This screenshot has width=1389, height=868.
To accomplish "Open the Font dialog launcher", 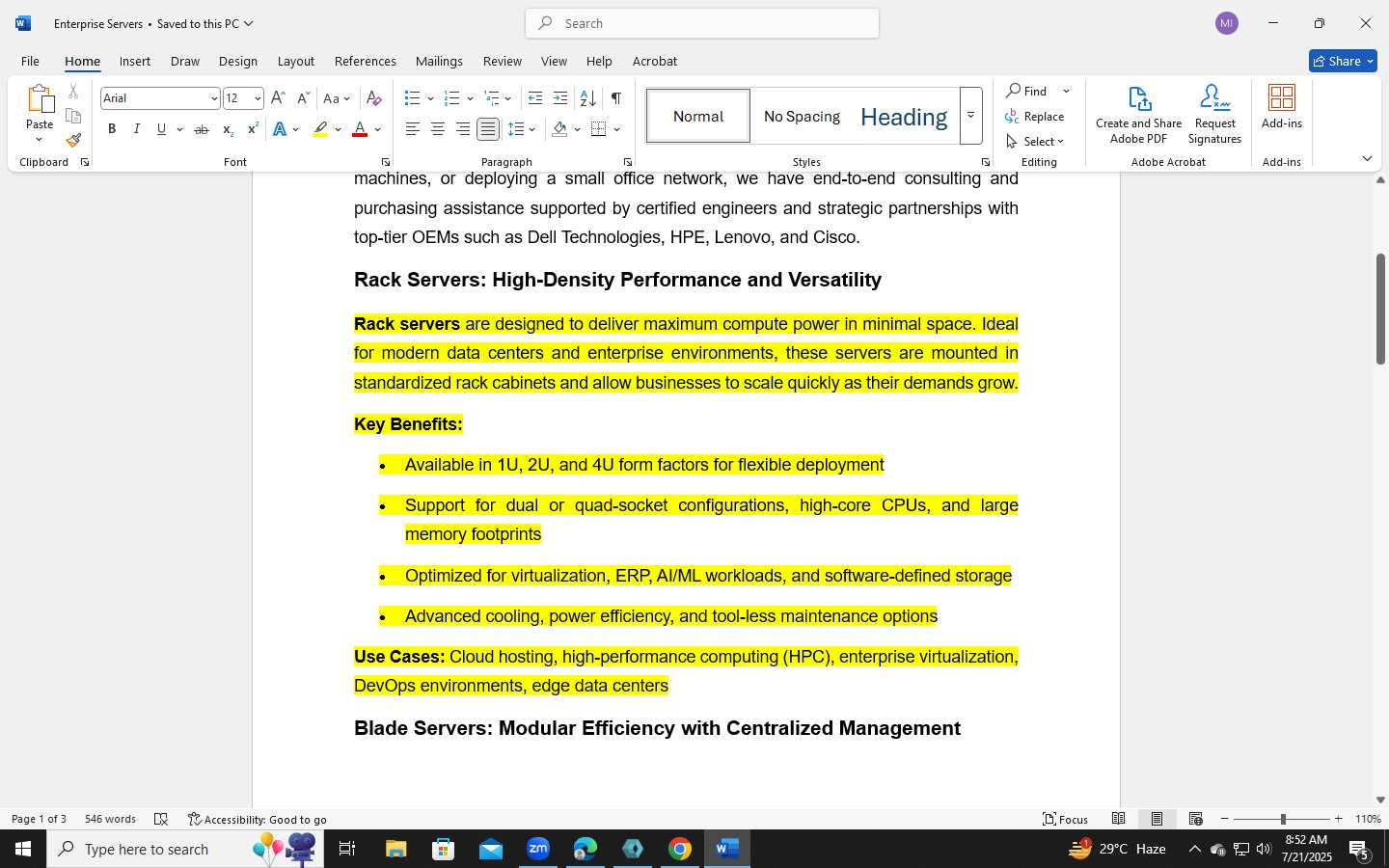I will point(386,162).
